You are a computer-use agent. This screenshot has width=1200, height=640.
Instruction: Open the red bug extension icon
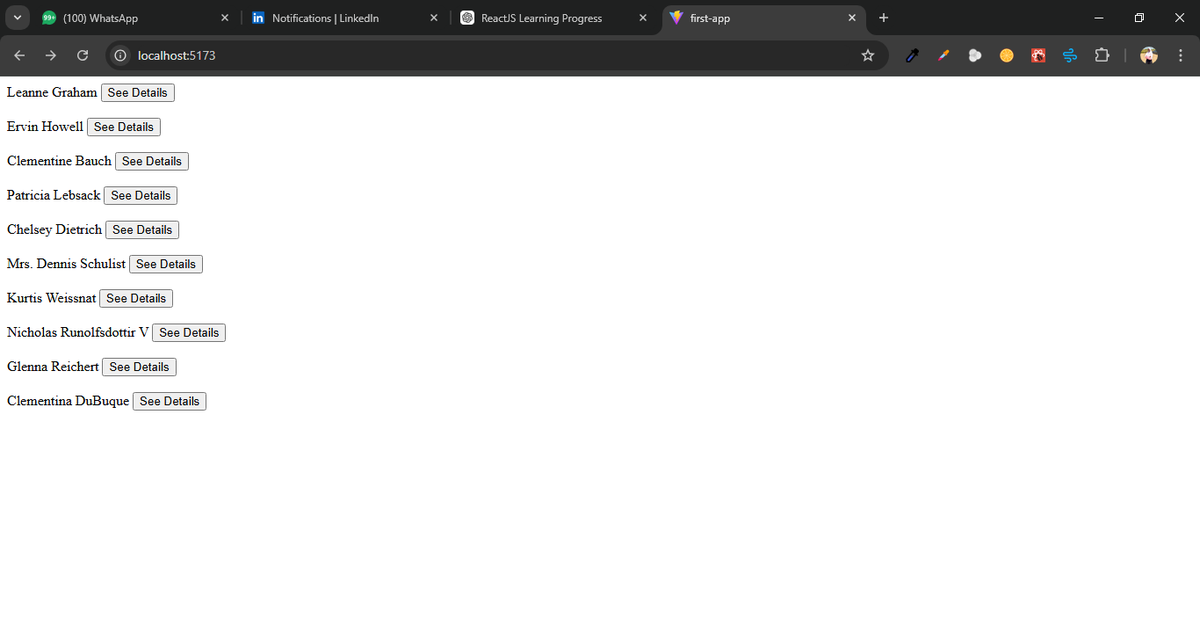click(1039, 55)
